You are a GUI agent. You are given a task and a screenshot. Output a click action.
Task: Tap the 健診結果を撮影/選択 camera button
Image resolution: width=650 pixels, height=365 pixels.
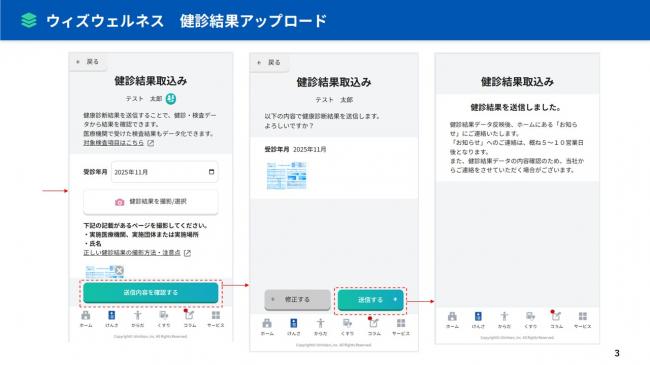[150, 202]
